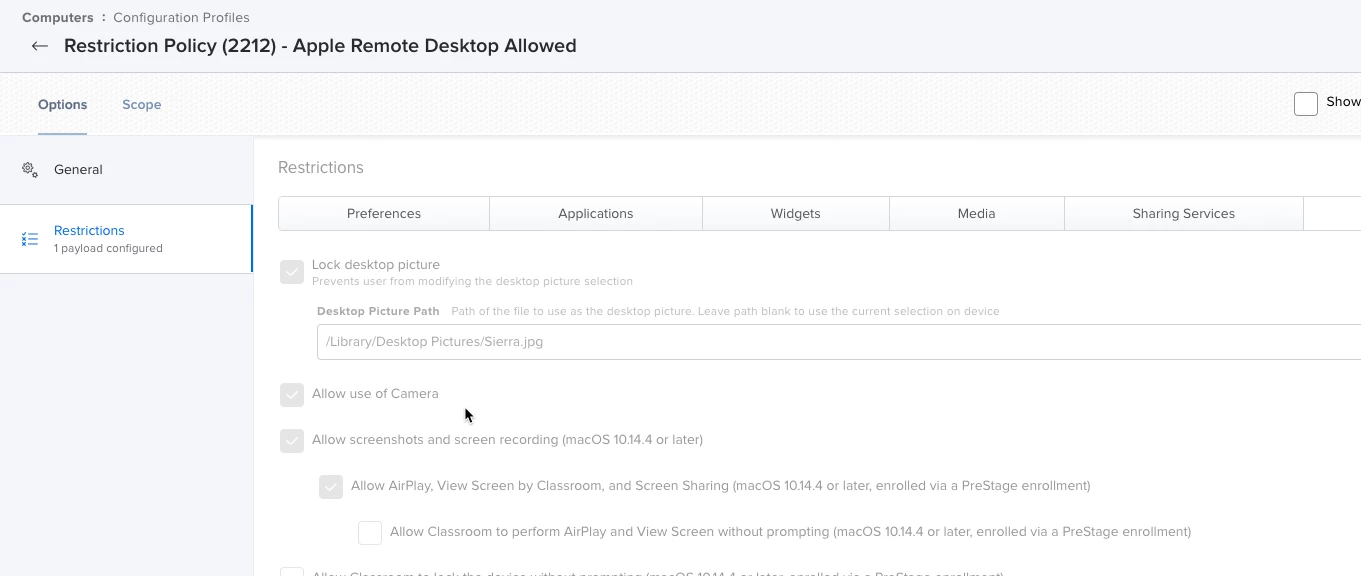Click the back arrow beside the policy title
1361x576 pixels.
(39, 46)
